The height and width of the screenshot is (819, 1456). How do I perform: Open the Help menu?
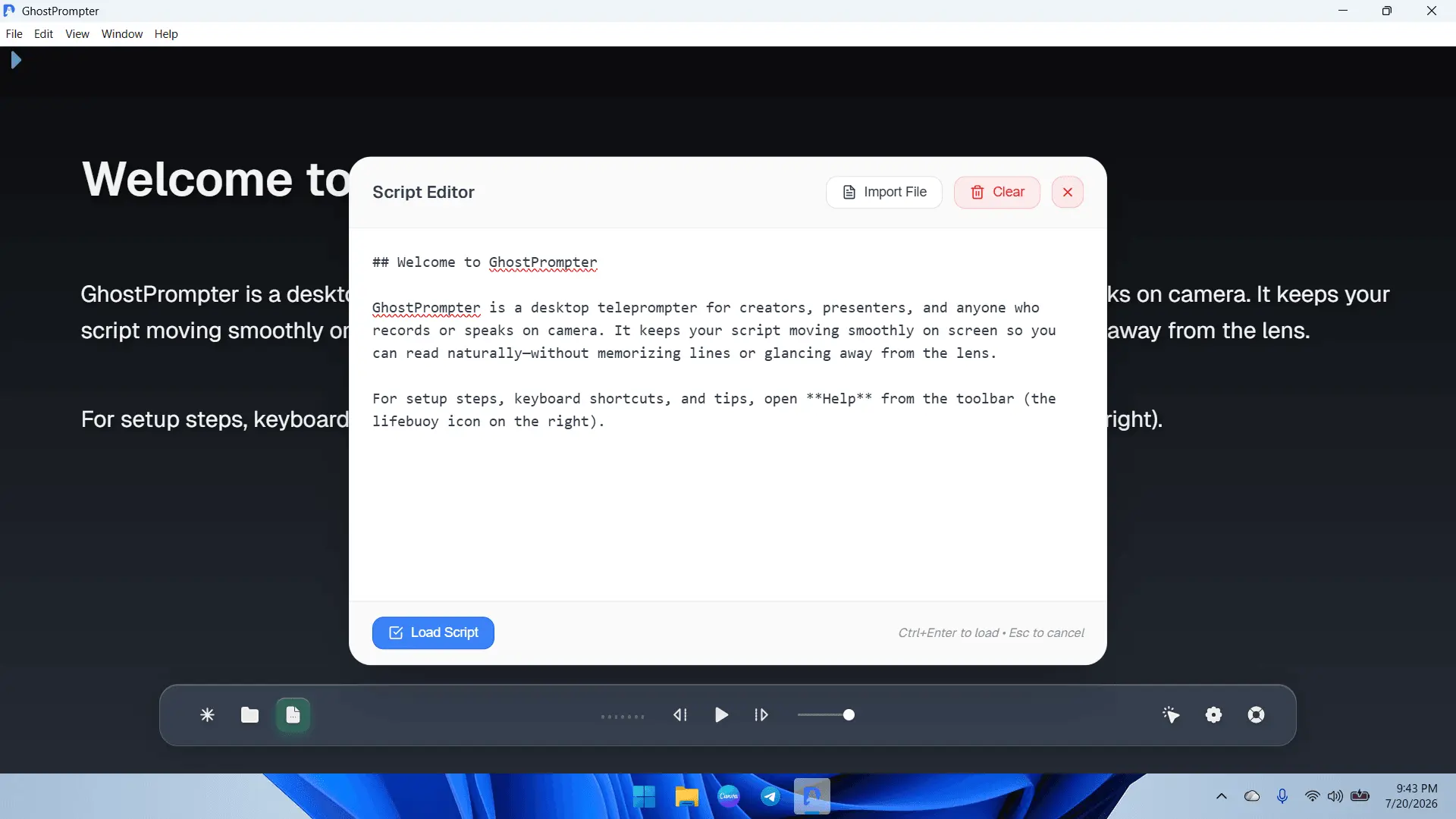(x=166, y=34)
